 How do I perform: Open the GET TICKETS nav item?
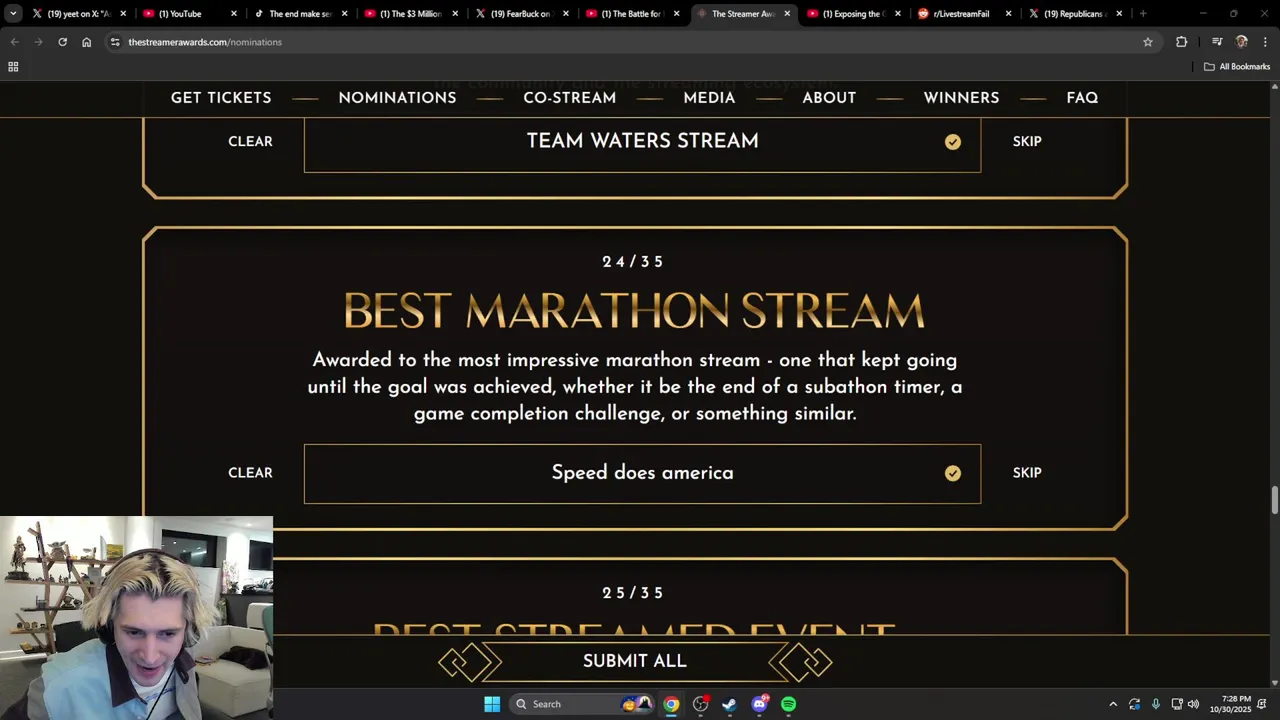221,98
